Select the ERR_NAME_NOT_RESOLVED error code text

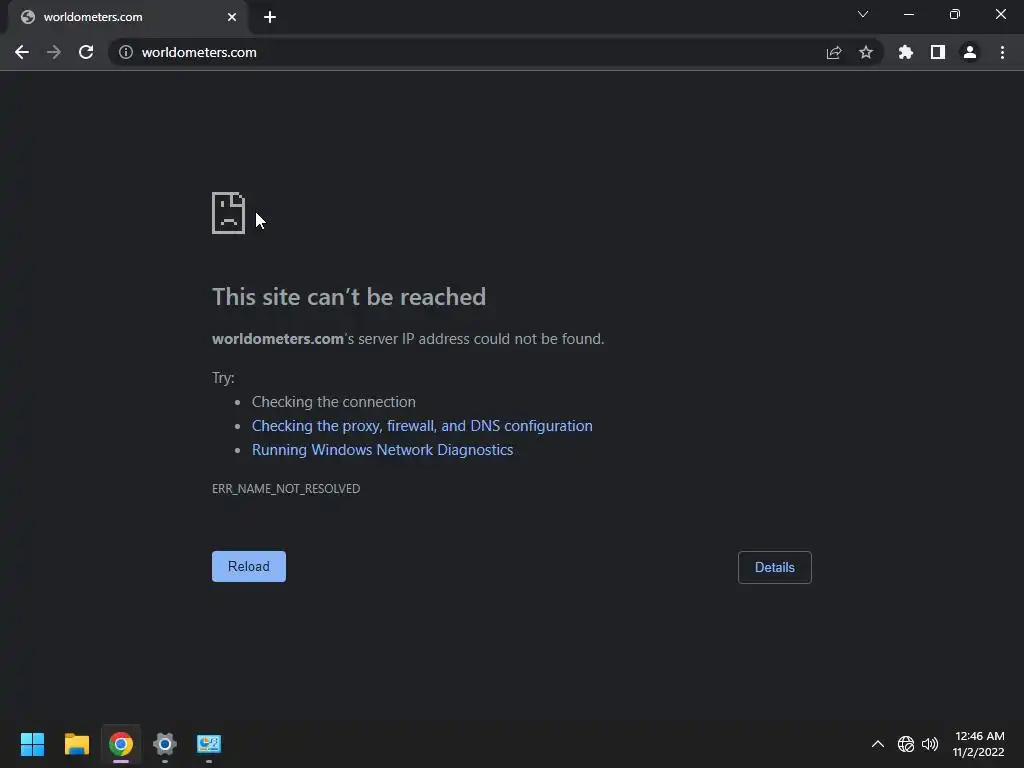point(286,488)
